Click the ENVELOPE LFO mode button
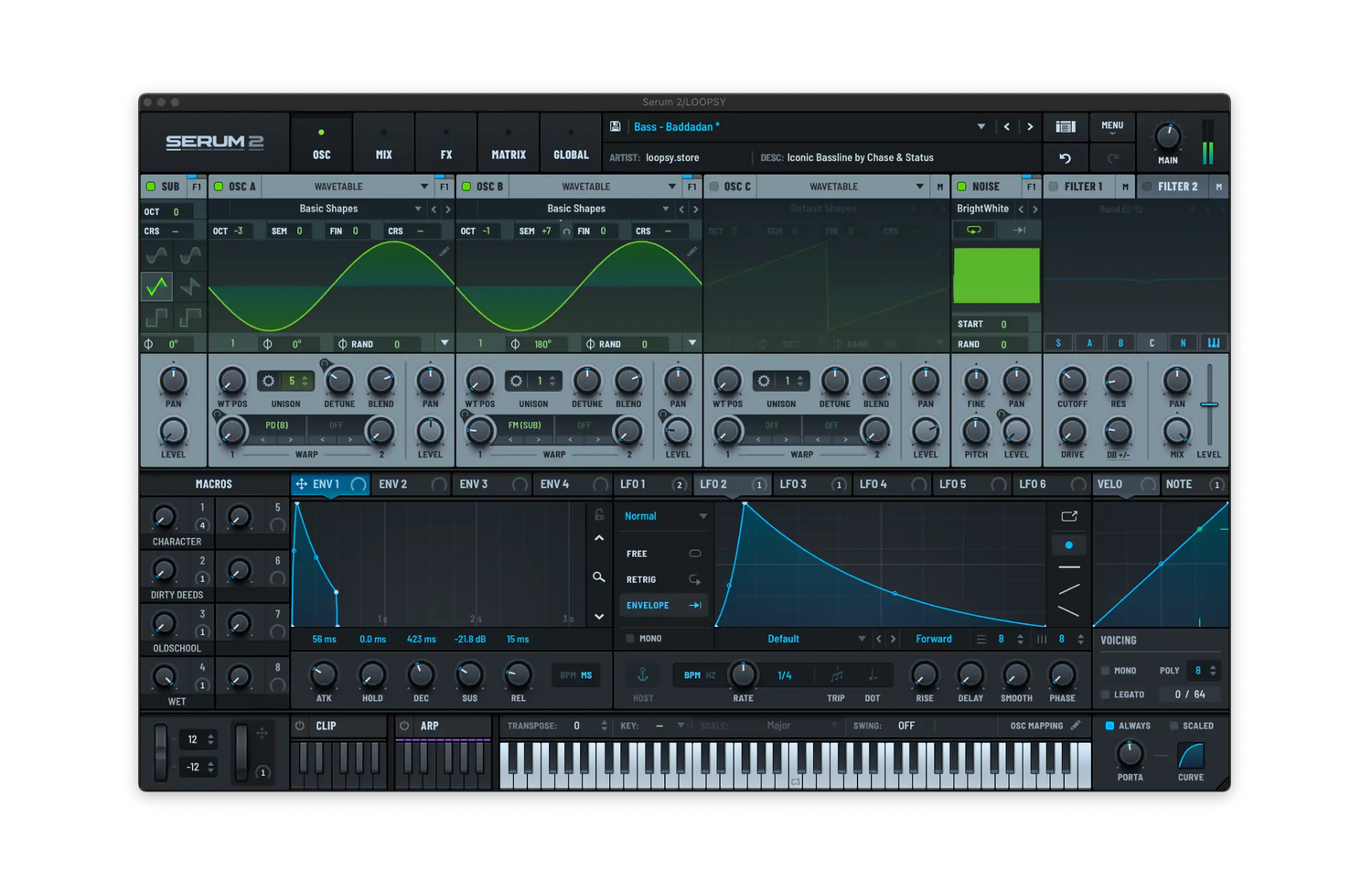 (664, 606)
